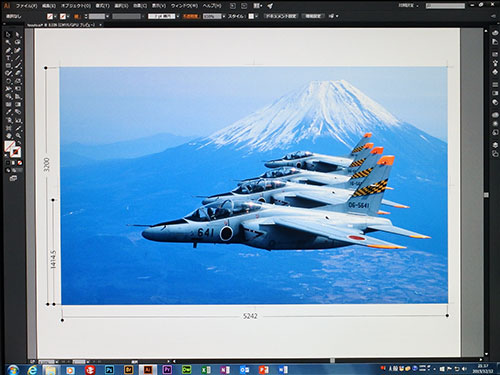Image resolution: width=500 pixels, height=375 pixels.
Task: Select the Symbol Sprayer tool
Action: tap(8, 120)
